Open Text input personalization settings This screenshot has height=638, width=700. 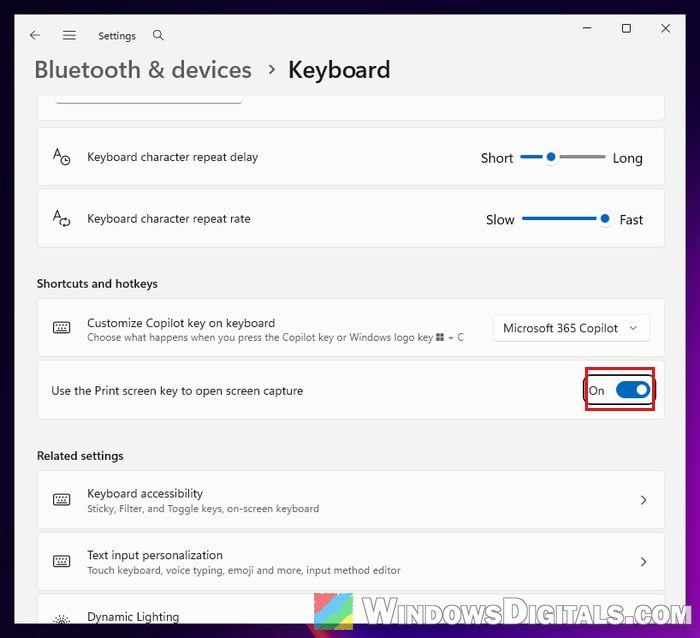click(x=350, y=561)
